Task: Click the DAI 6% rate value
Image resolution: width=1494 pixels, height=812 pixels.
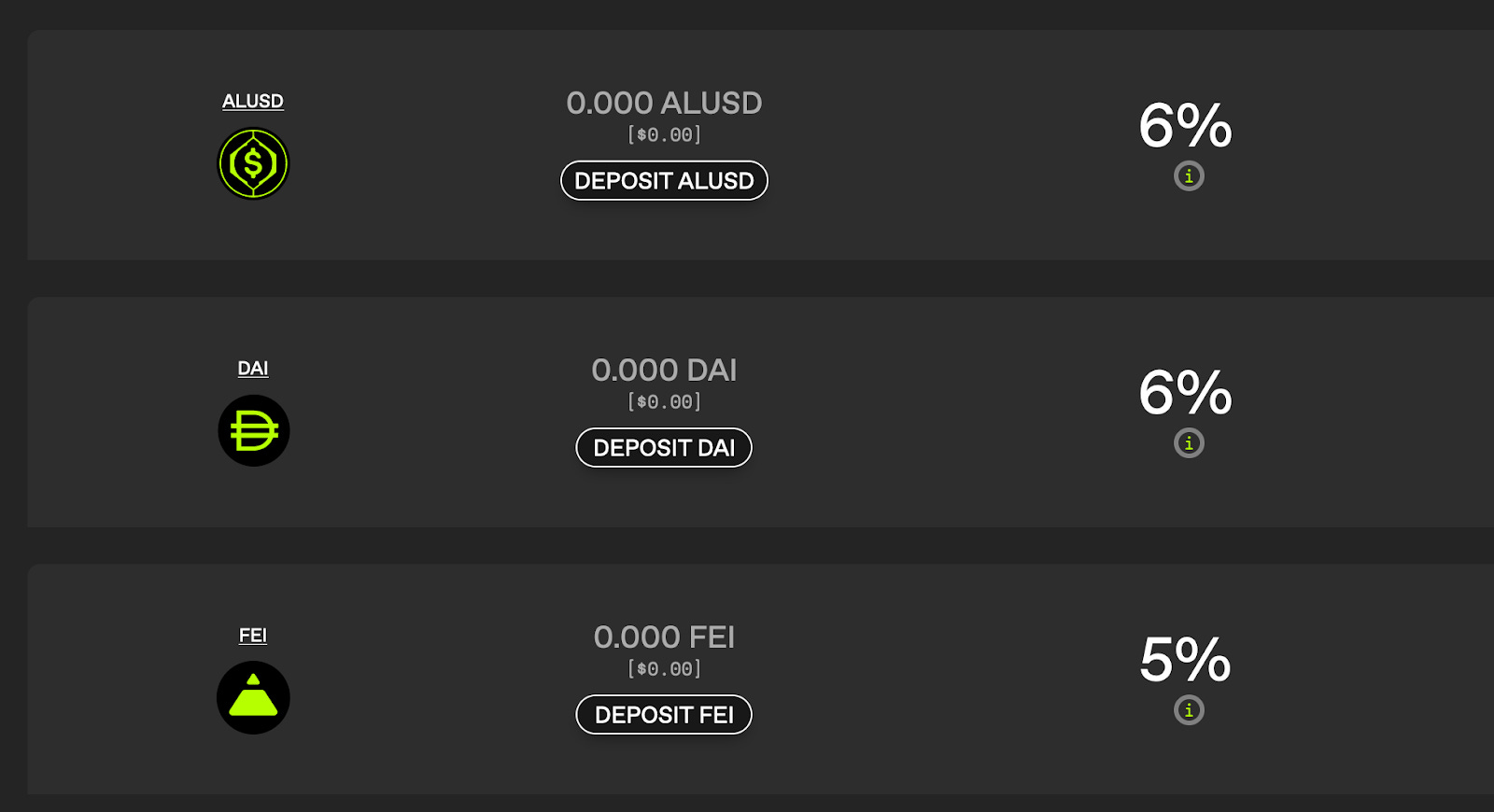Action: pyautogui.click(x=1185, y=392)
